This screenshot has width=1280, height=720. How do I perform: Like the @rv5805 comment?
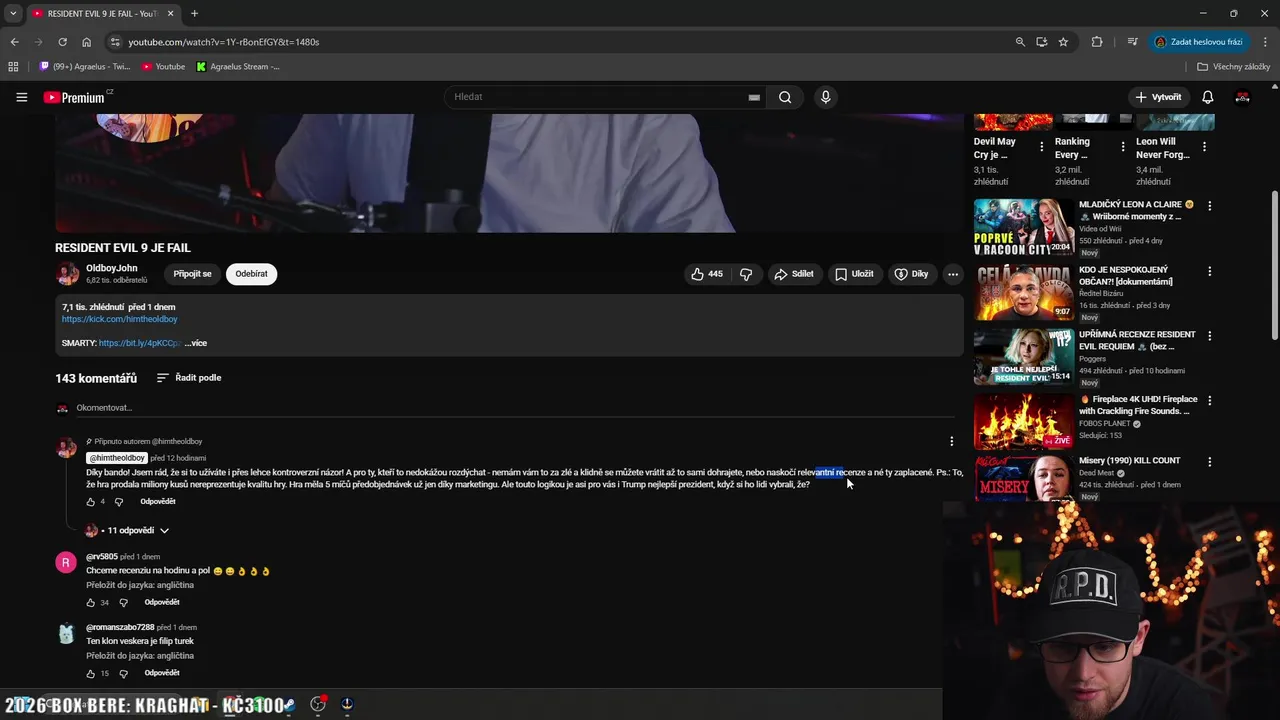click(x=90, y=603)
